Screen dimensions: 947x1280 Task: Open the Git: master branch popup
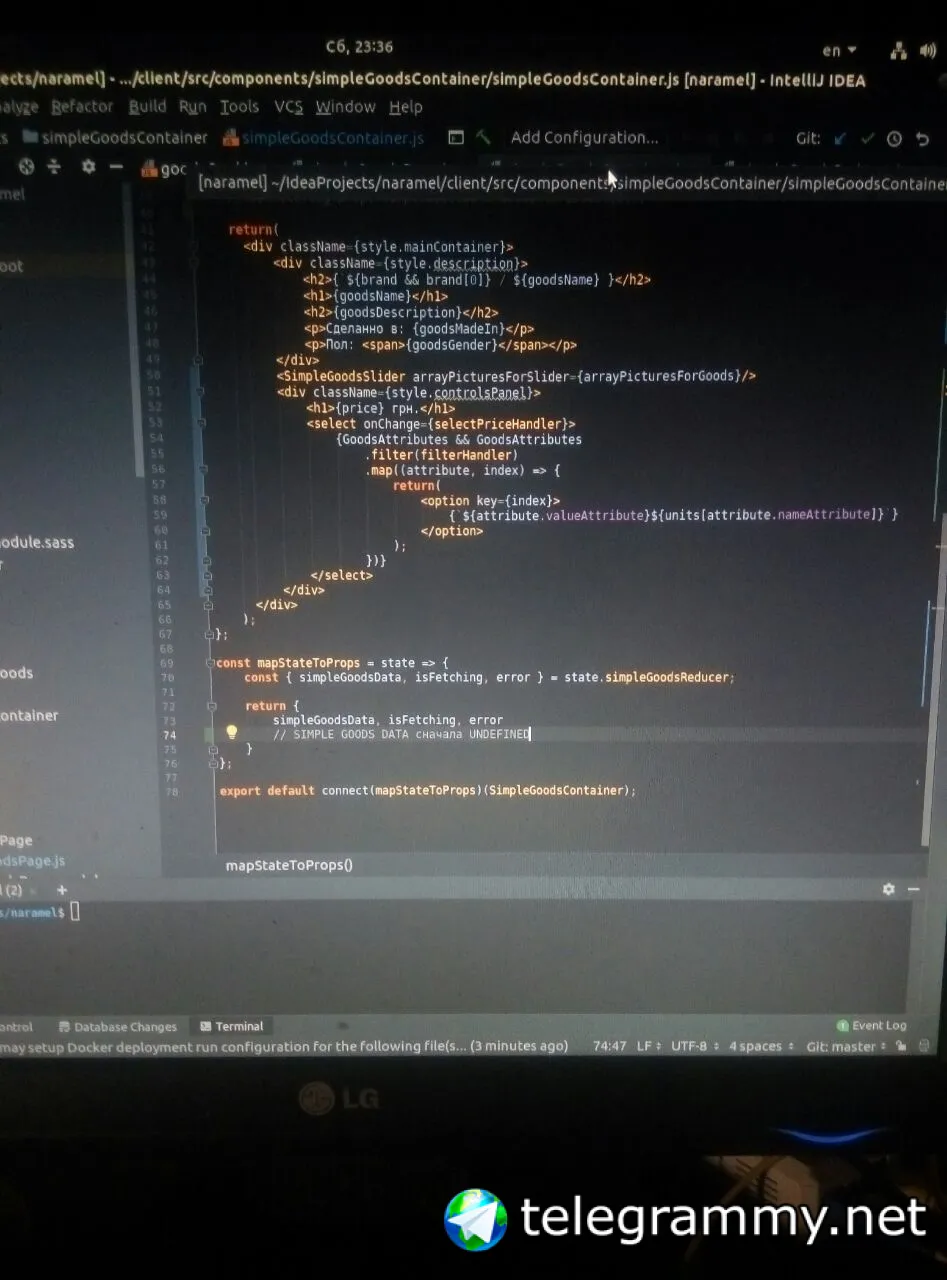[x=845, y=1046]
